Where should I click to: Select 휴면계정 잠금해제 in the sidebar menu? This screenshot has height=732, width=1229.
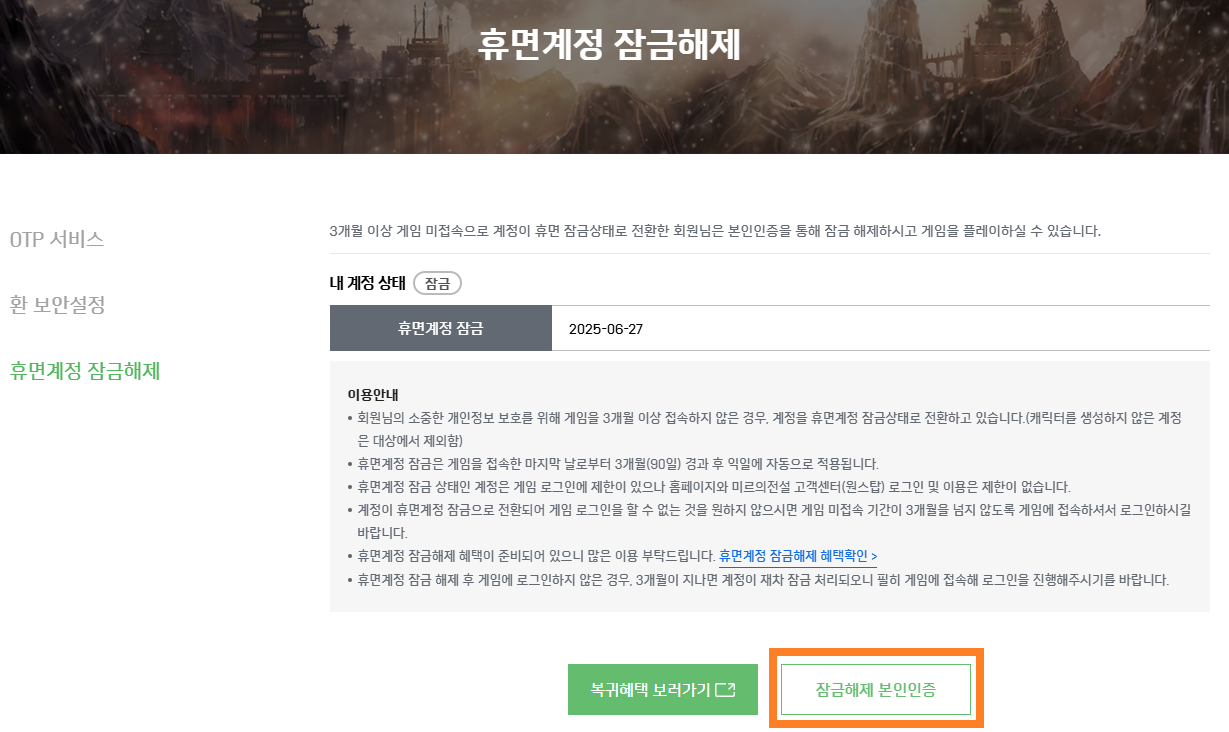85,371
